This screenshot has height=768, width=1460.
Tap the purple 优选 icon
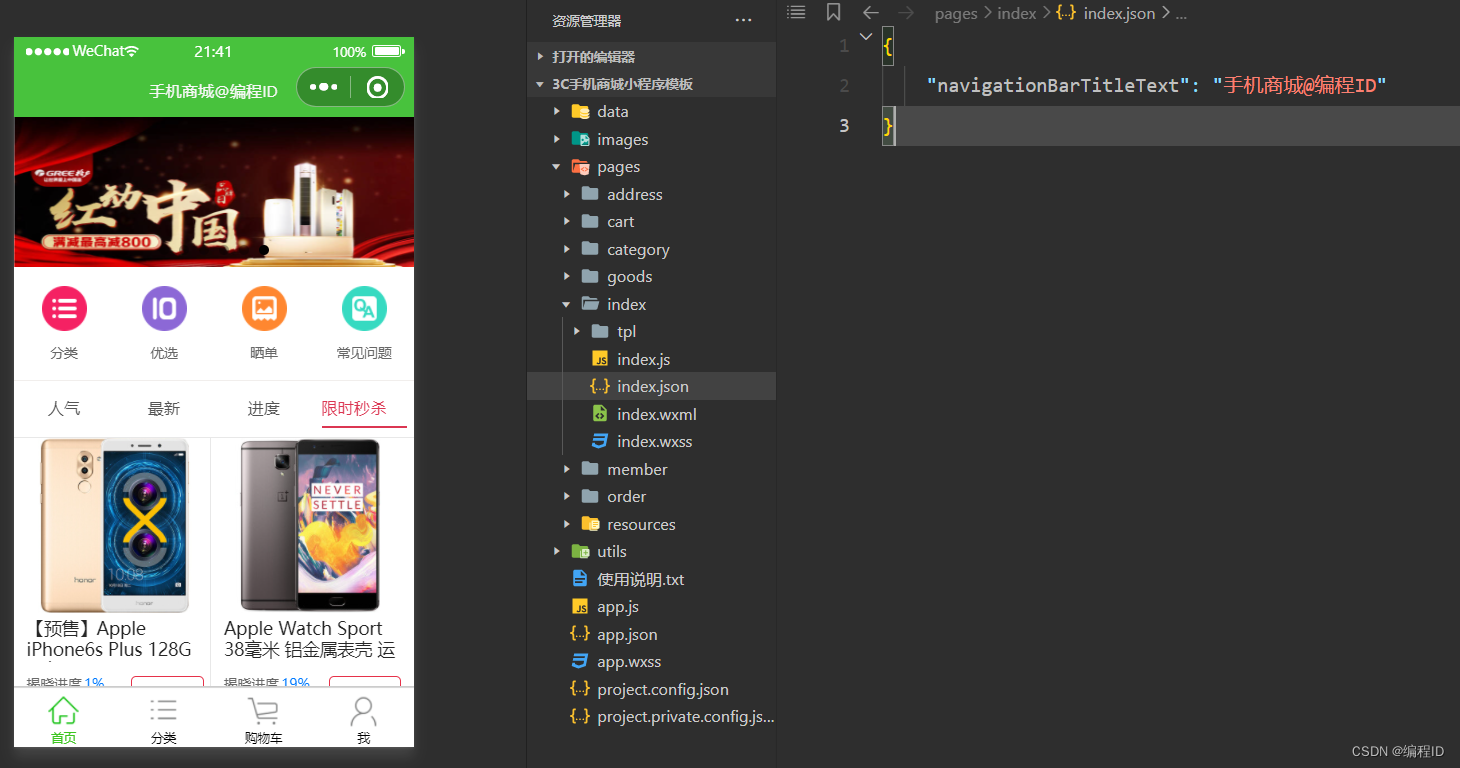164,308
